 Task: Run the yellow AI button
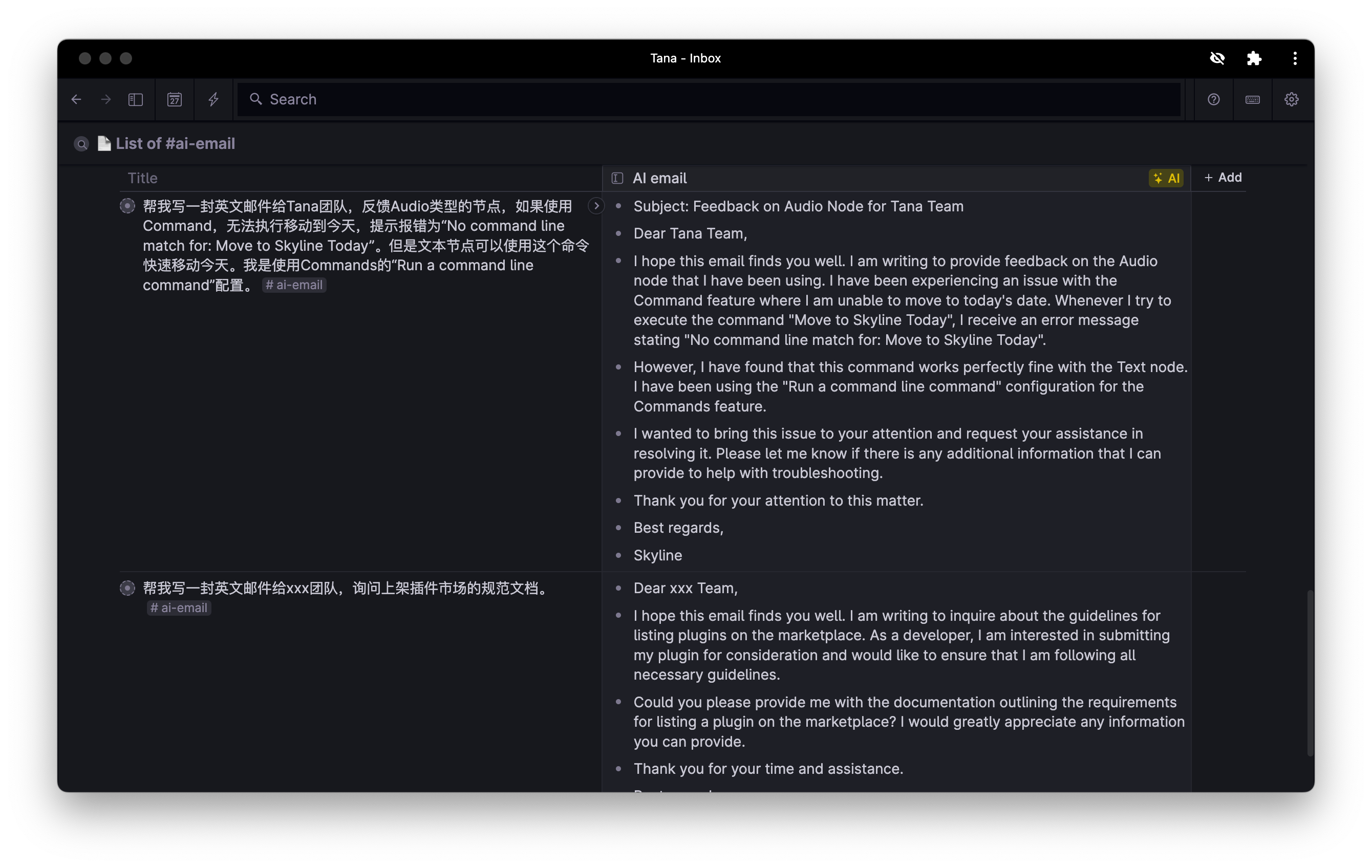1166,178
